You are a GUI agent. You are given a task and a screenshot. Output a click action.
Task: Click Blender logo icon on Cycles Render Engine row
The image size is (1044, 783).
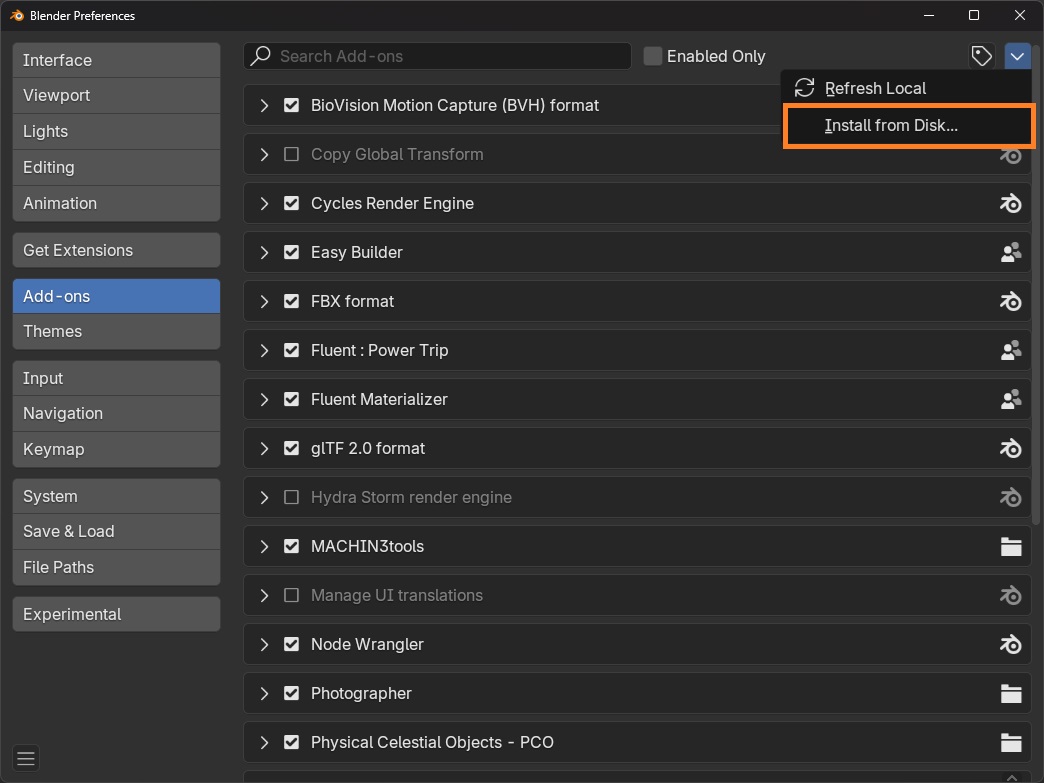1011,203
